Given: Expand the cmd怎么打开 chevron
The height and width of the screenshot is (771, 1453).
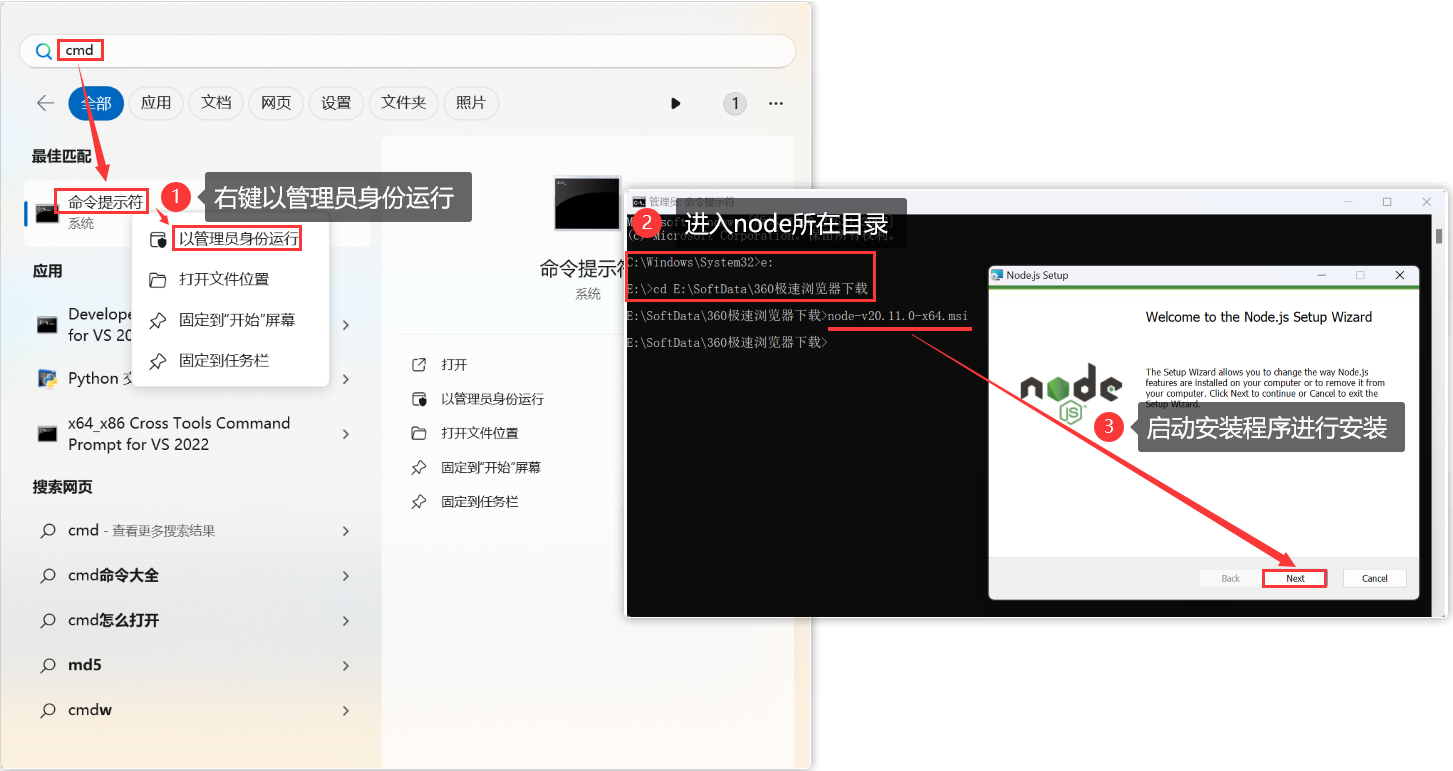Looking at the screenshot, I should (x=346, y=621).
